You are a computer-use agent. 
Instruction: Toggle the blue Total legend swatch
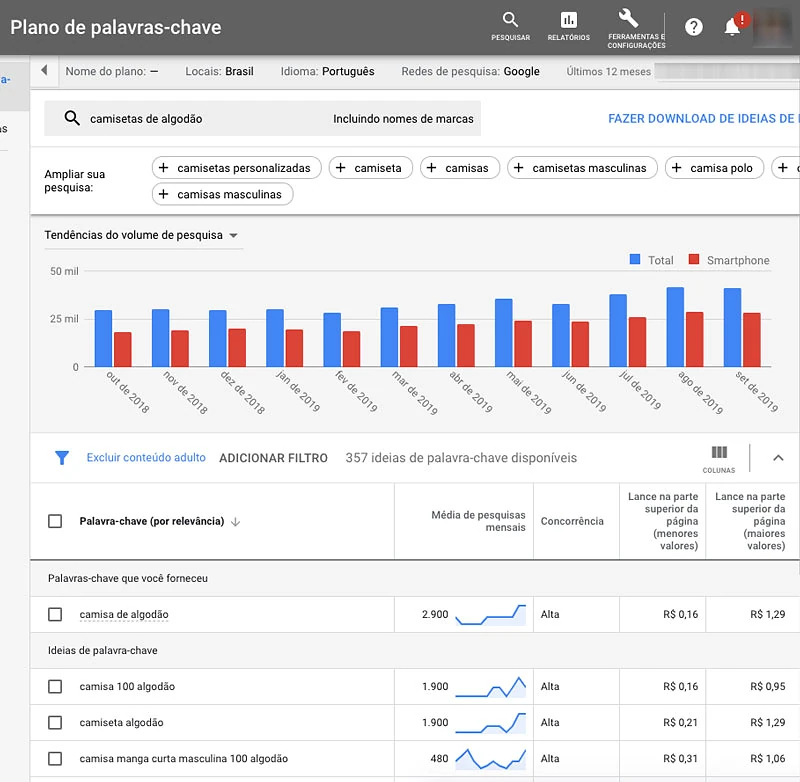tap(635, 260)
